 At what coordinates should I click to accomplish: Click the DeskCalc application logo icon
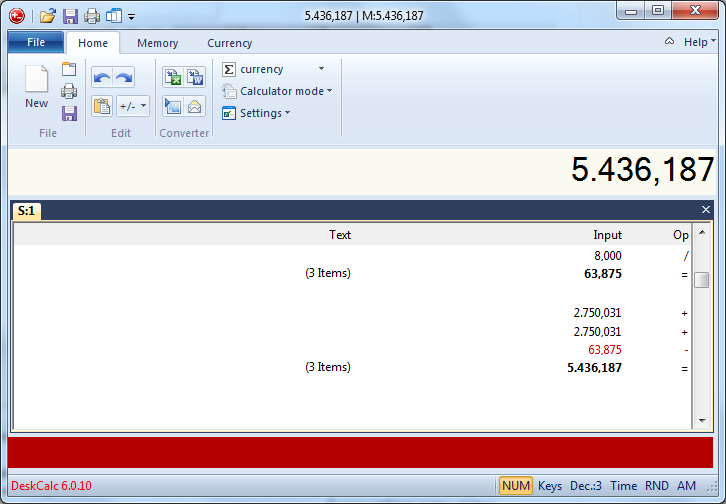pos(17,16)
